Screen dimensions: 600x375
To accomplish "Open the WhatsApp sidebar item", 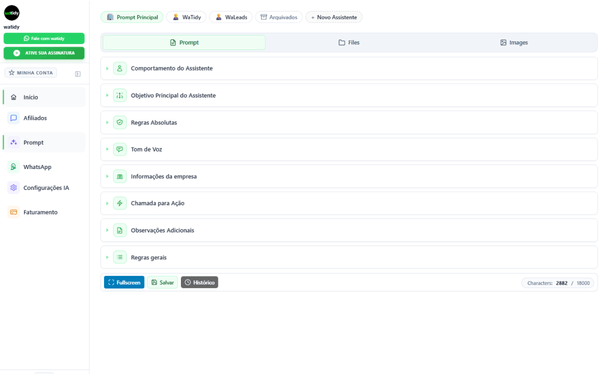I will [44, 167].
